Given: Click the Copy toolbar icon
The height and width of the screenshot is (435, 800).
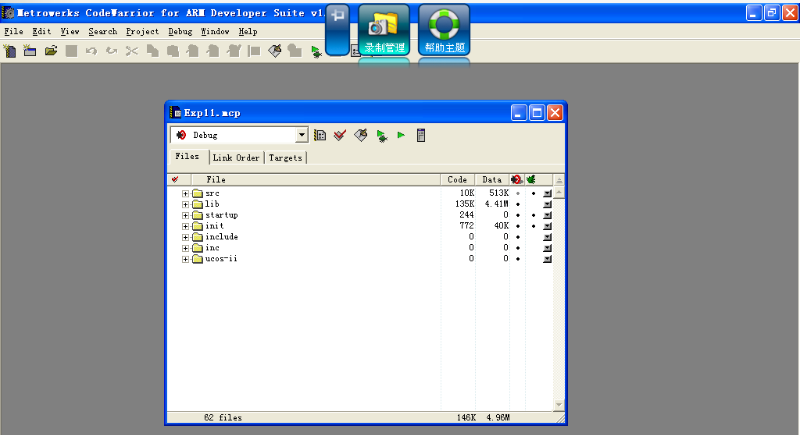Looking at the screenshot, I should tap(153, 51).
